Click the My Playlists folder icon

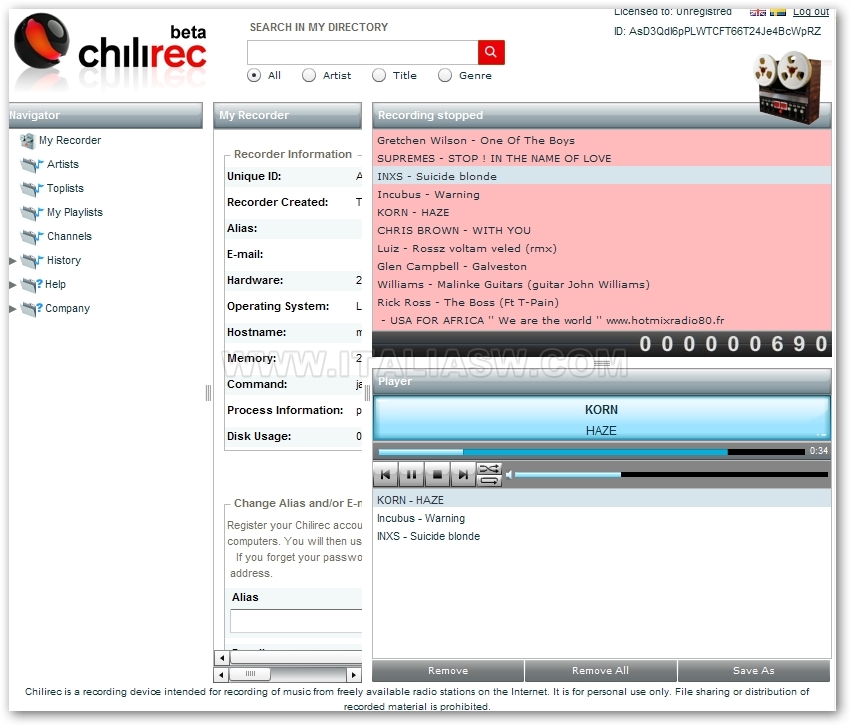click(31, 213)
